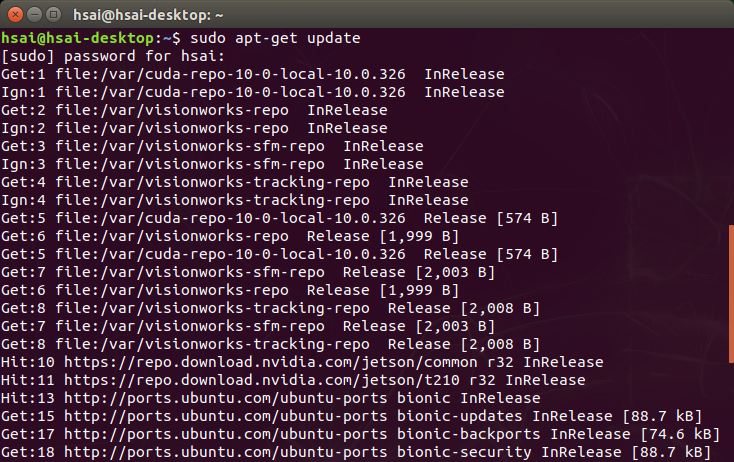Click the 'Hit:10' nvidia jetson/common URL
Image resolution: width=734 pixels, height=462 pixels.
point(271,362)
